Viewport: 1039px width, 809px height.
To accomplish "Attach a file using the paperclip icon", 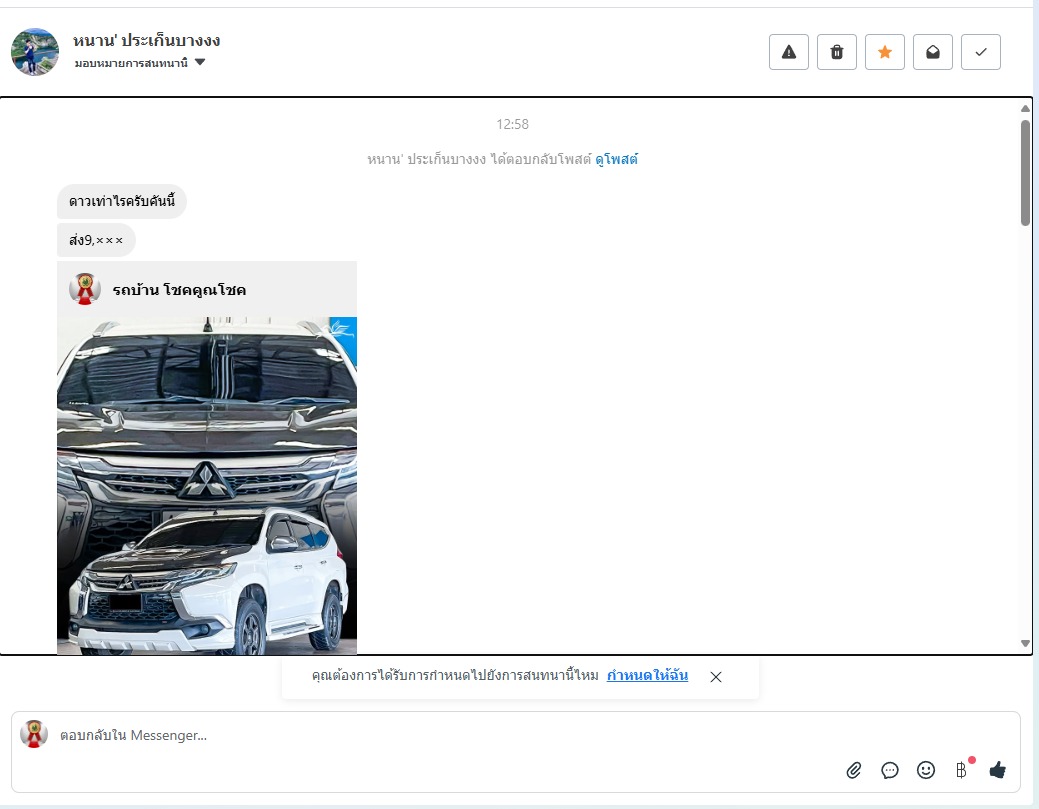I will [854, 770].
